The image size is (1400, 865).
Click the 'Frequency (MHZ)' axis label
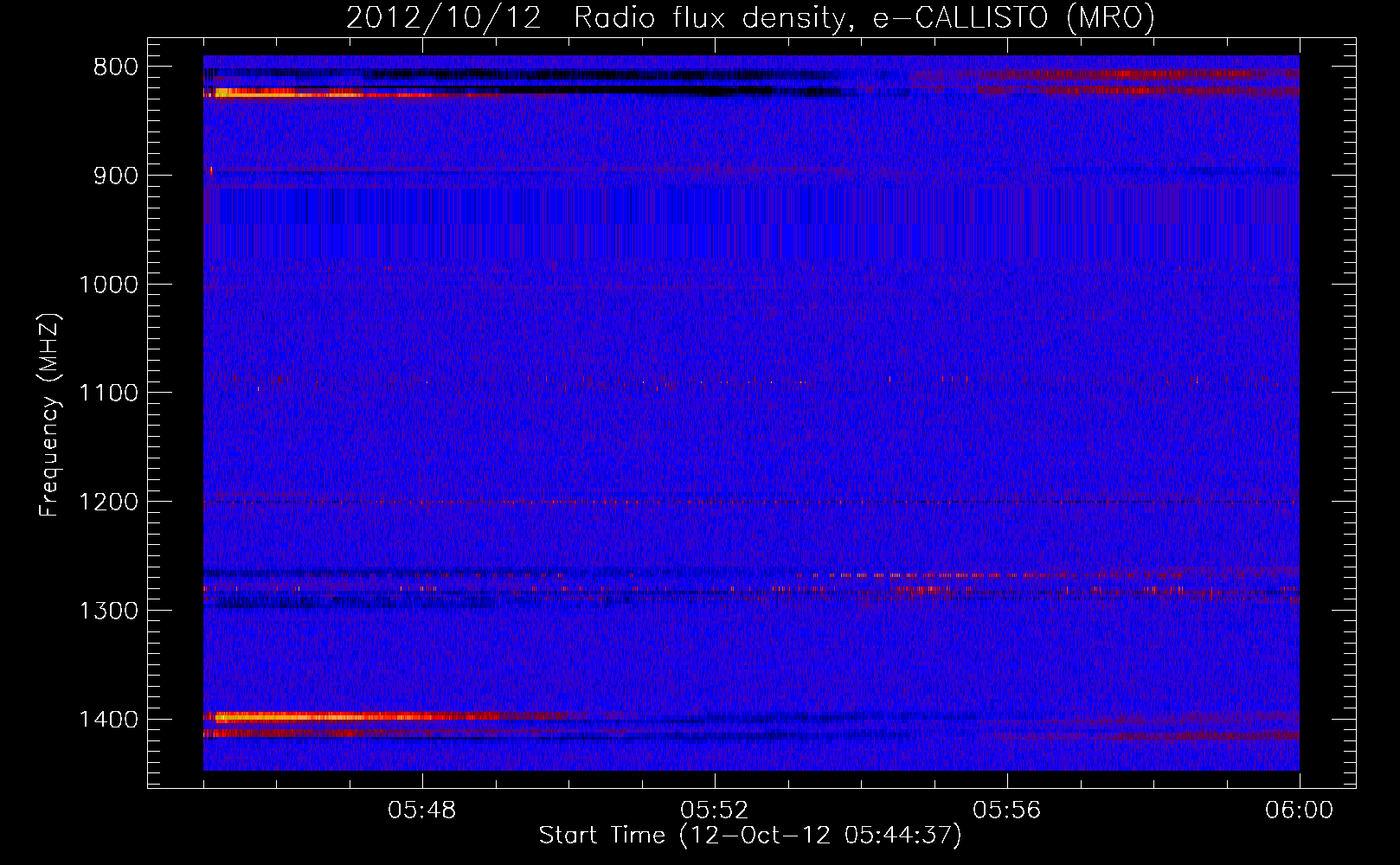point(50,415)
